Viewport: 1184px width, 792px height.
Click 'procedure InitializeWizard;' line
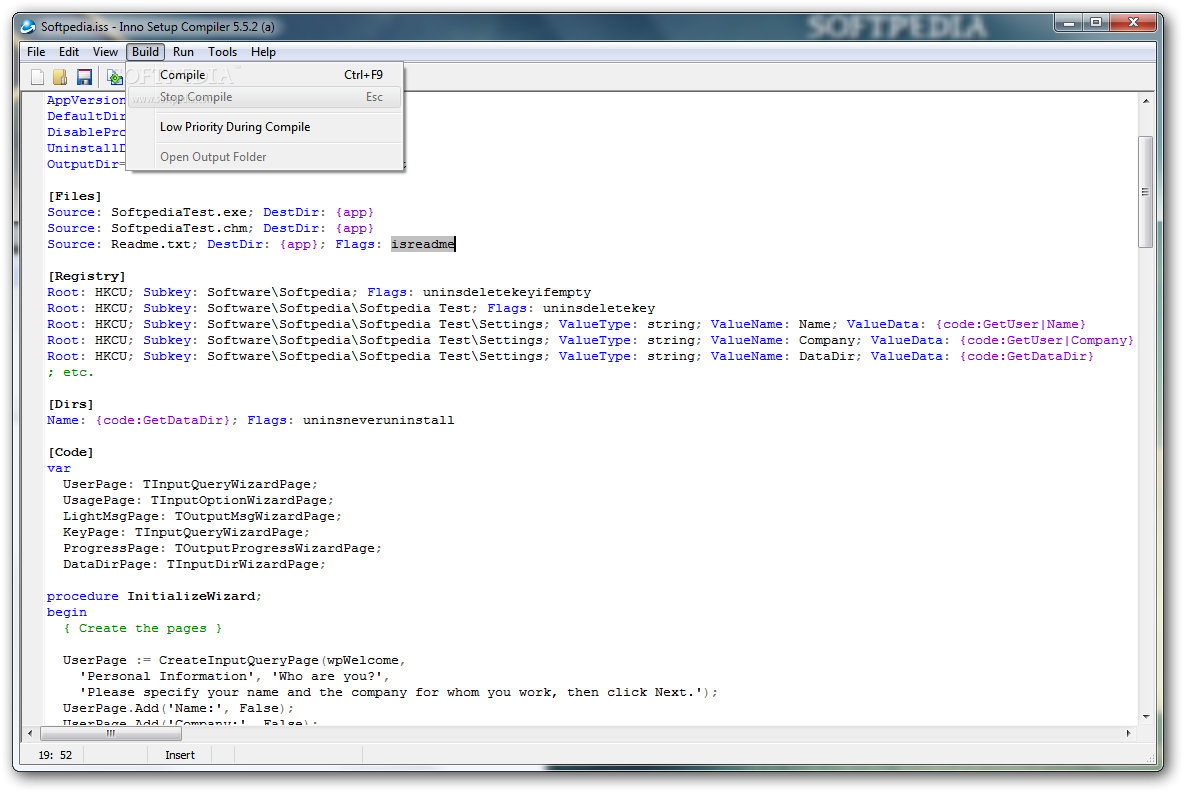(154, 596)
